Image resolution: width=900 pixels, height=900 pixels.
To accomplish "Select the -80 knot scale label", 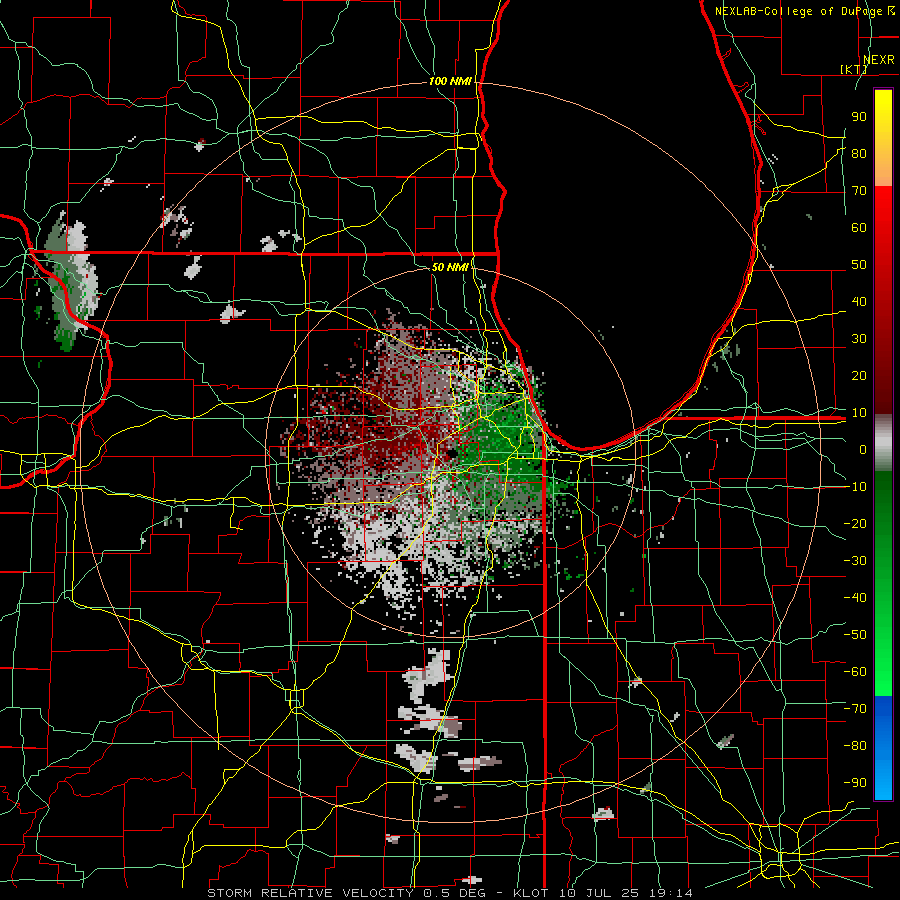I will (855, 746).
